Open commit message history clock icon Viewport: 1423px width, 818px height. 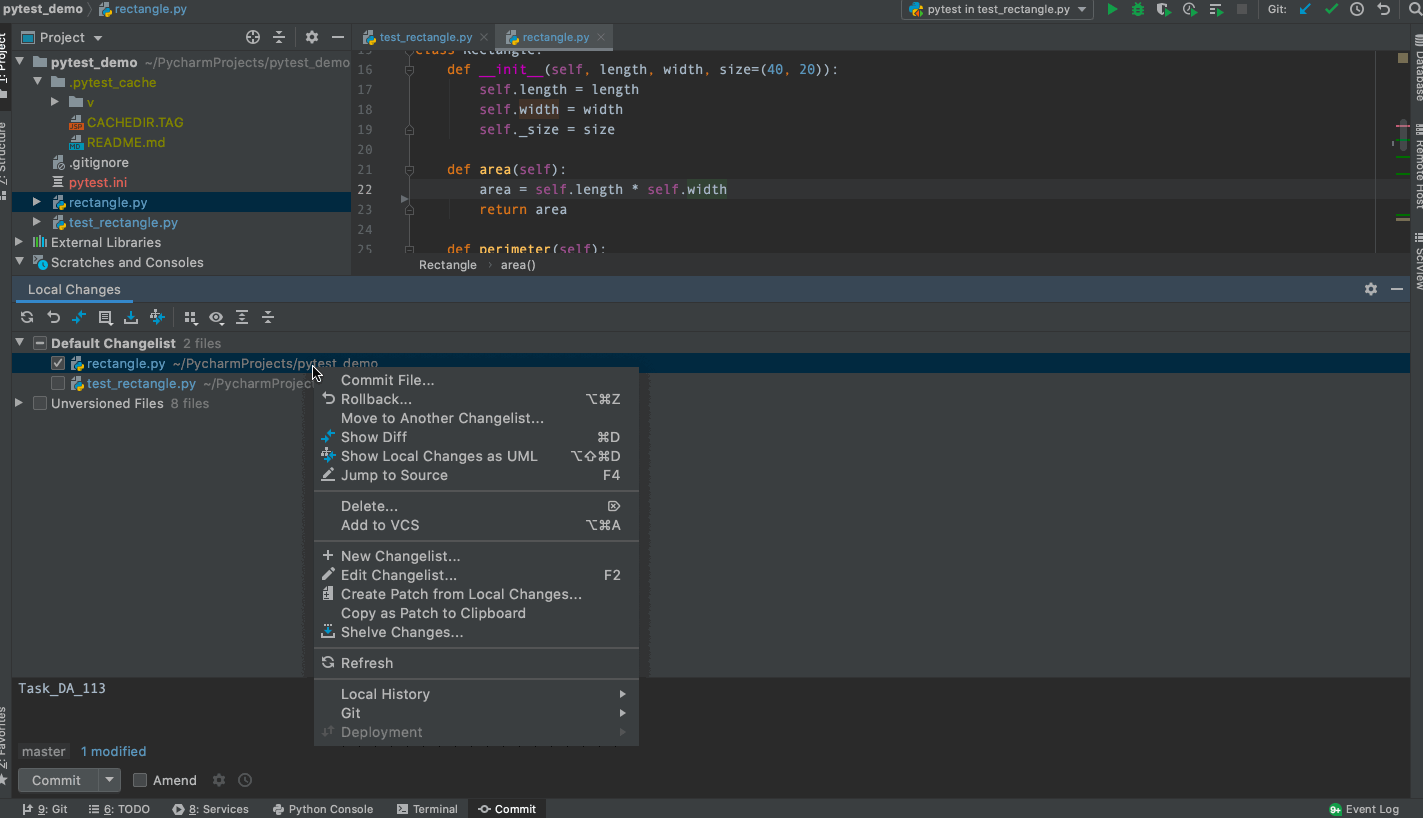(245, 780)
